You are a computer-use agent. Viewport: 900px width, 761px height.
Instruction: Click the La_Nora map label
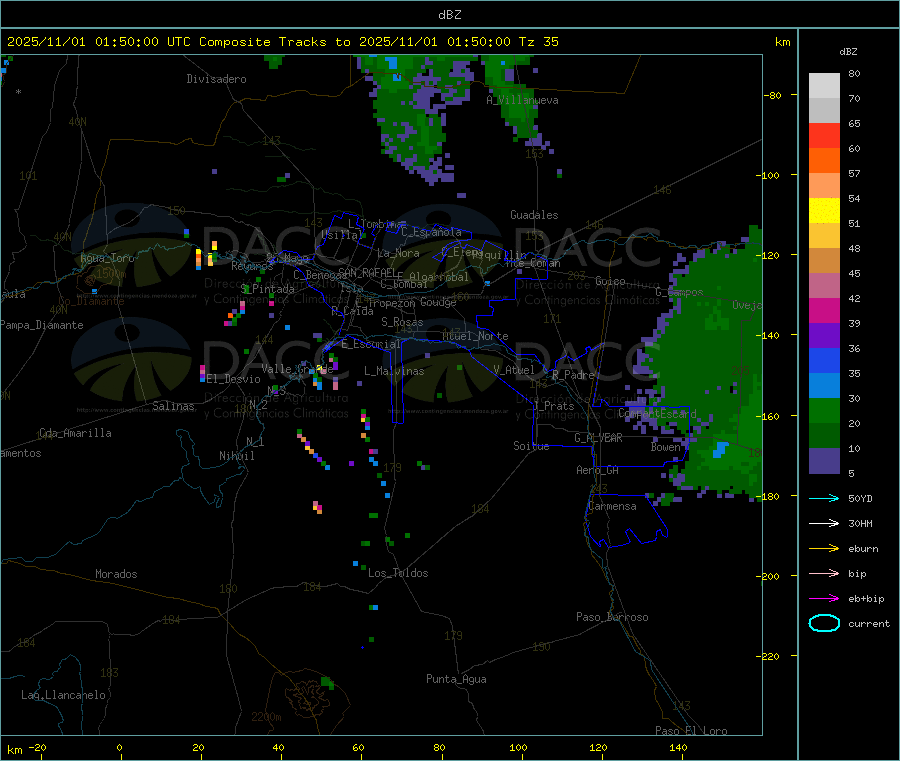[398, 253]
